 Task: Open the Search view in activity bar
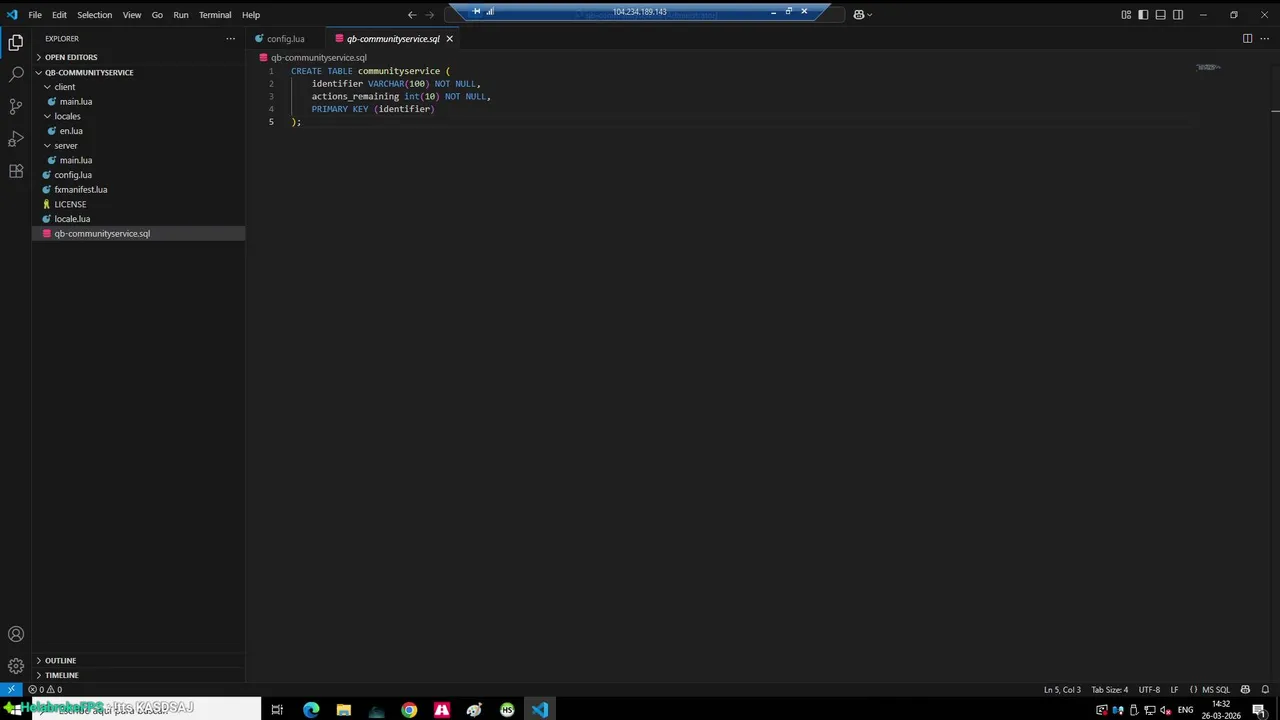[16, 74]
